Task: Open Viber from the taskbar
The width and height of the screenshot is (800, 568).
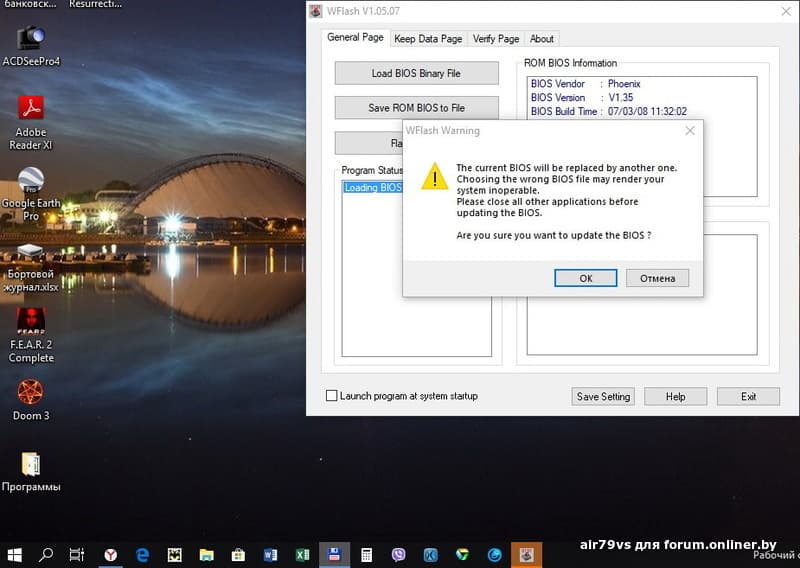Action: [x=399, y=554]
